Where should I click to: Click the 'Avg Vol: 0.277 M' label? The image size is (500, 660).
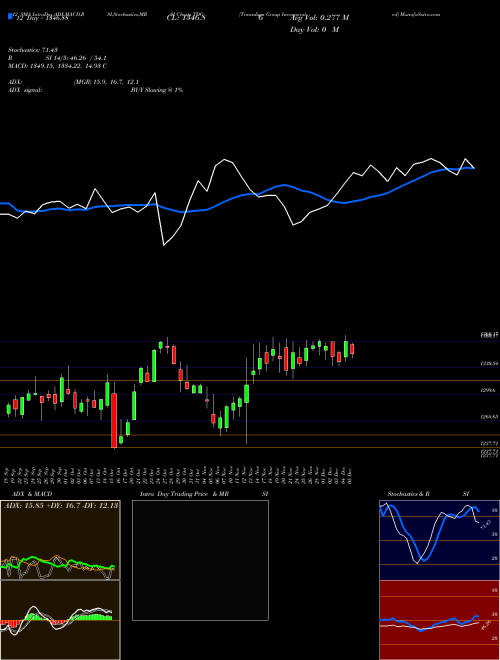[x=320, y=18]
